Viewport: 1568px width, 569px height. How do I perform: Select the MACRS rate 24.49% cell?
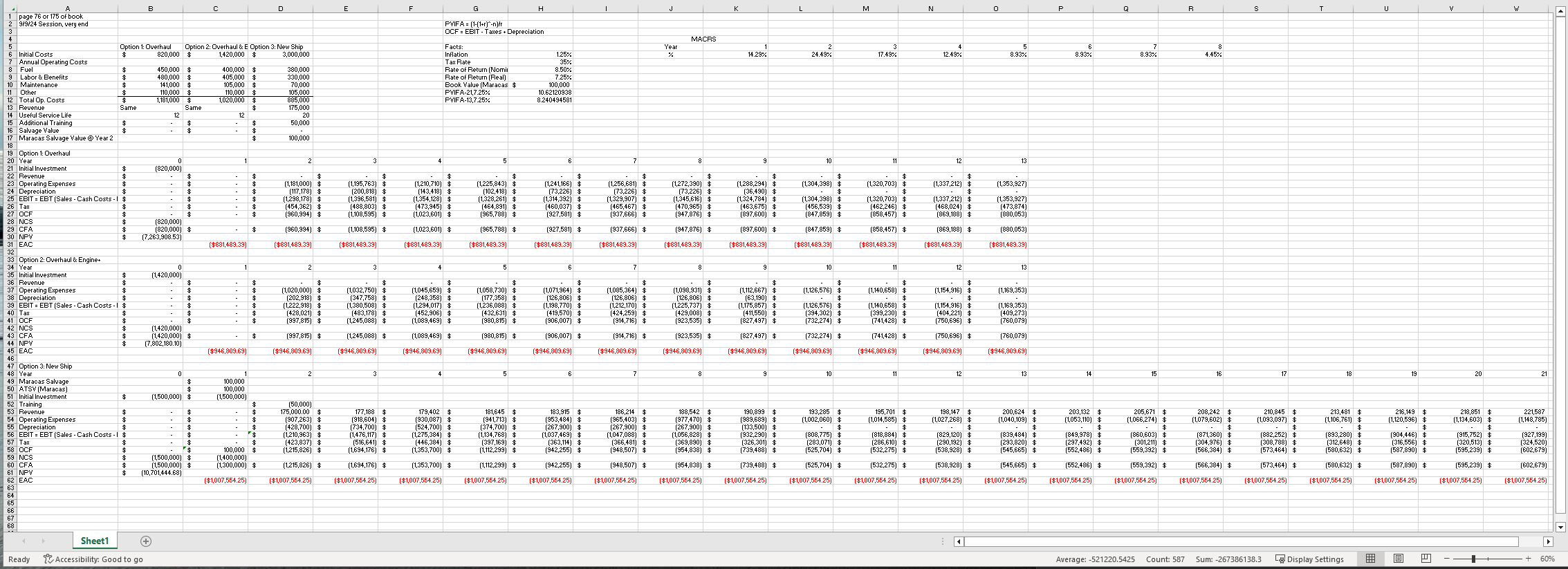point(801,55)
